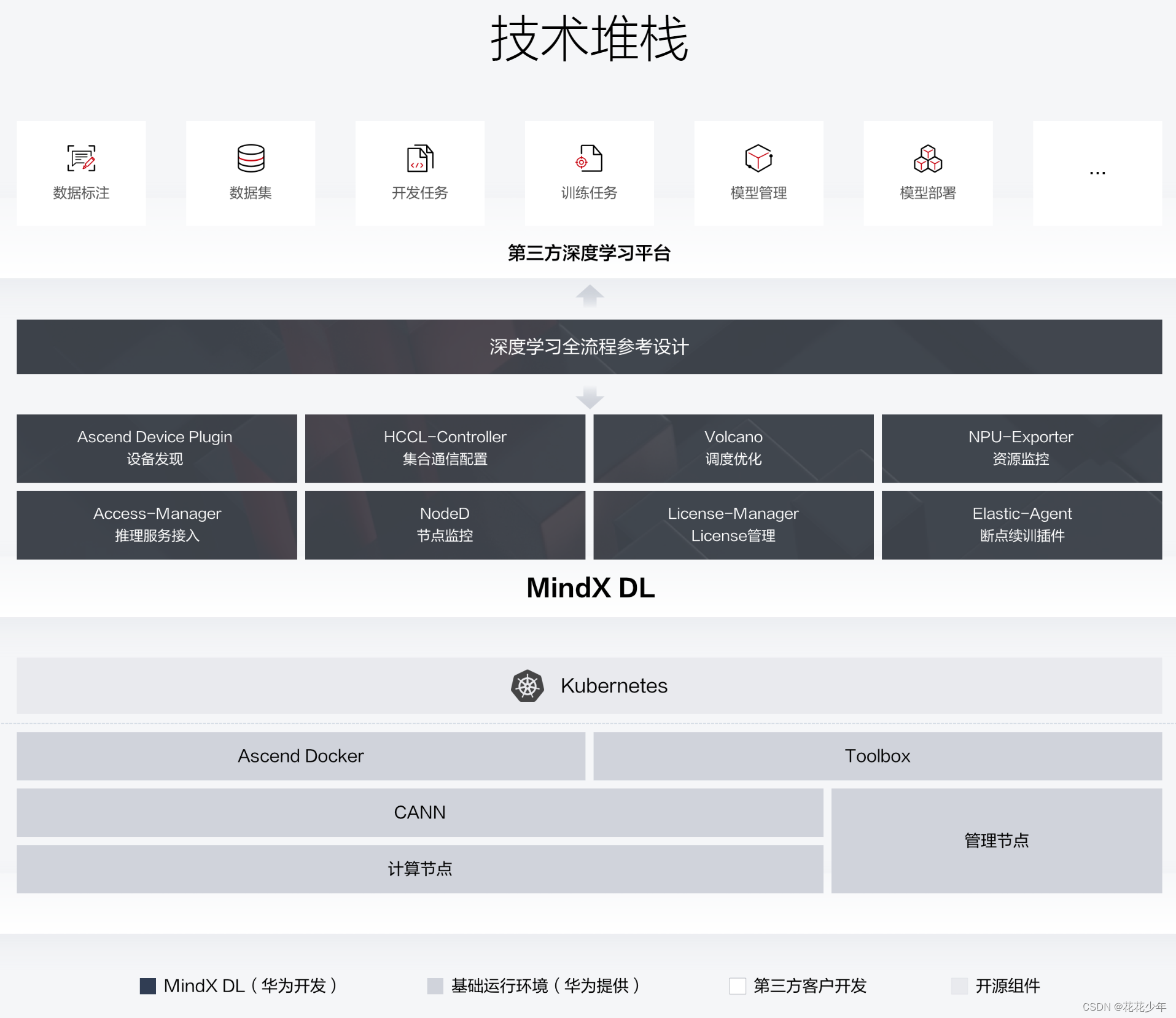This screenshot has height=1018, width=1176.
Task: Open the Elastic-Agent 断点续训插件 block
Action: click(1022, 525)
